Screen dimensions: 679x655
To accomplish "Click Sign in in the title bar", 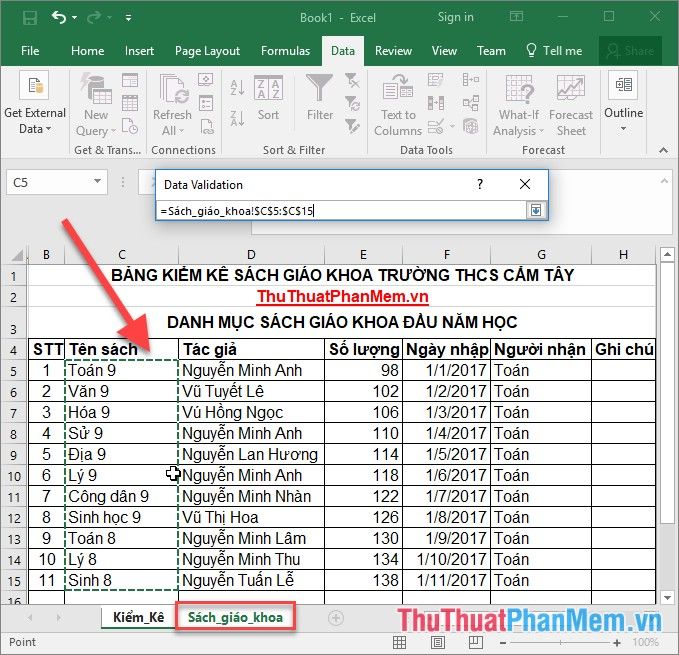I will [456, 17].
